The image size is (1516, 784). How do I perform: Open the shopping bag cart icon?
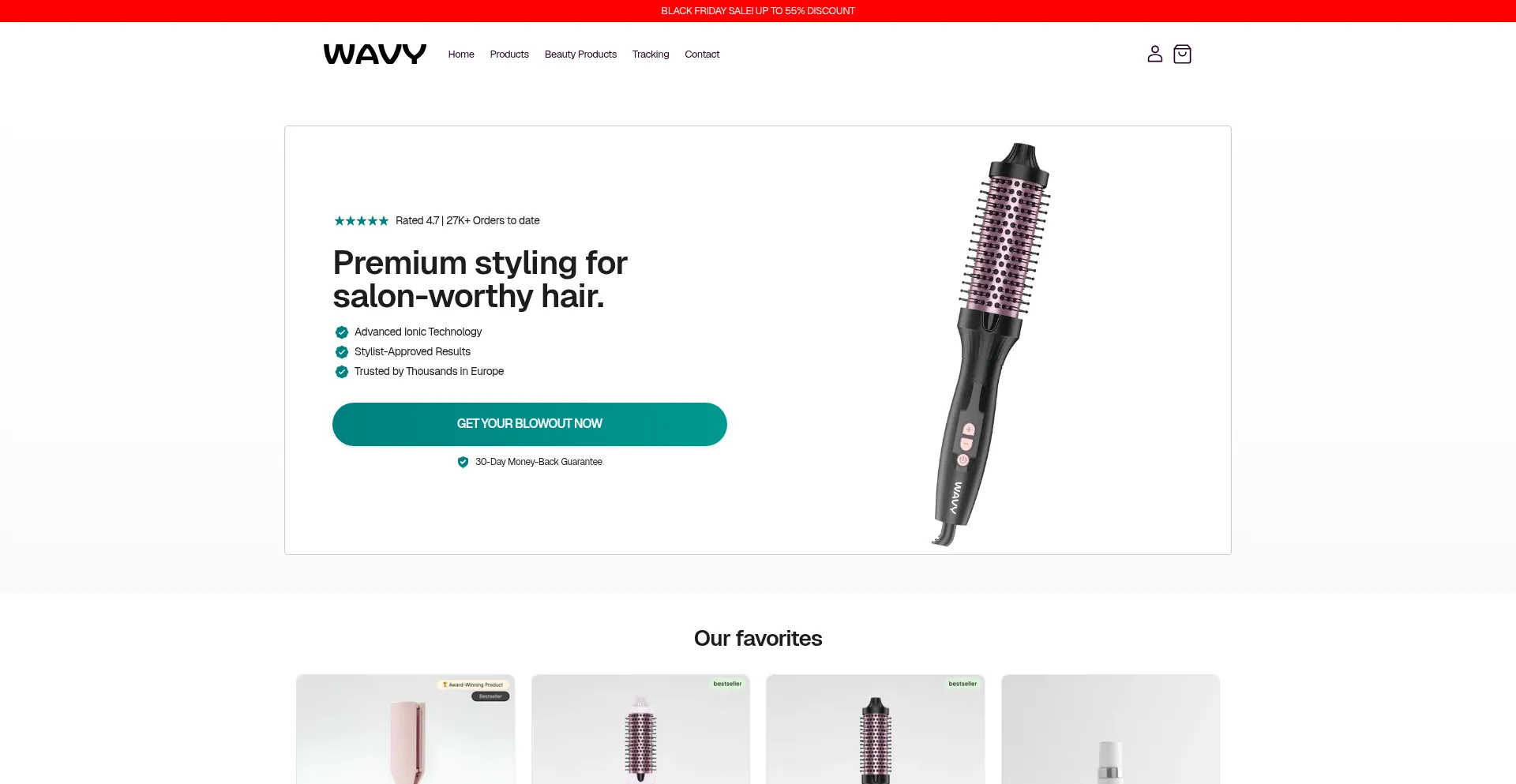(x=1182, y=54)
